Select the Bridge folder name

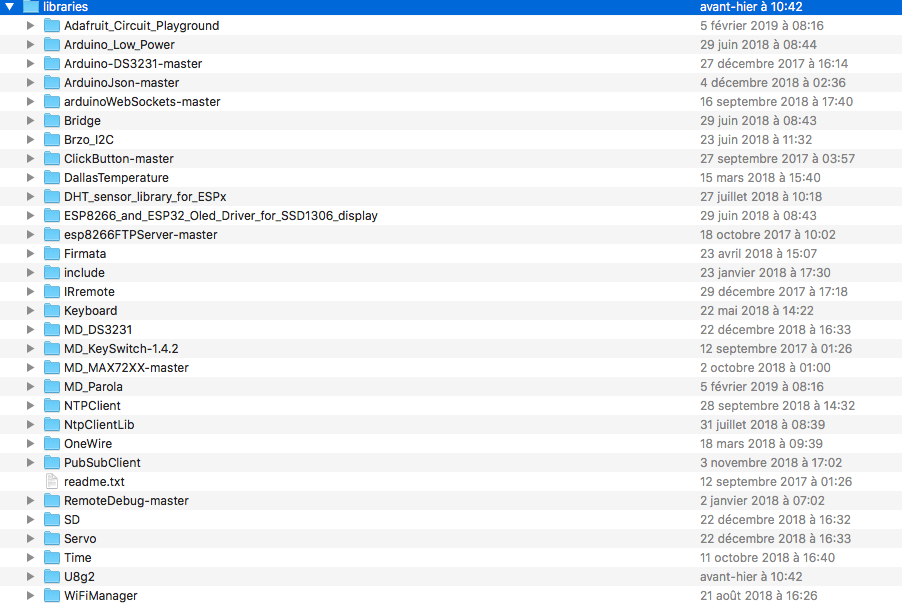pos(82,121)
